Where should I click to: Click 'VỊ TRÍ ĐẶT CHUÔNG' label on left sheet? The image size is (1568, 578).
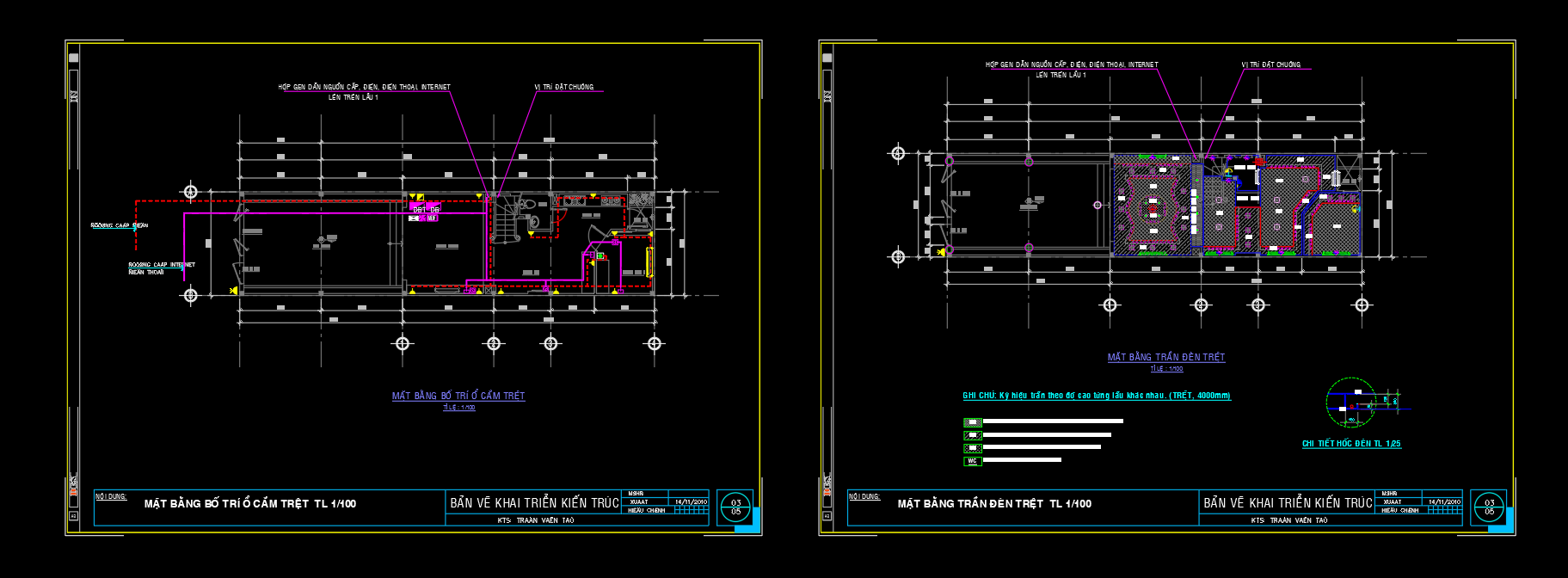point(564,87)
